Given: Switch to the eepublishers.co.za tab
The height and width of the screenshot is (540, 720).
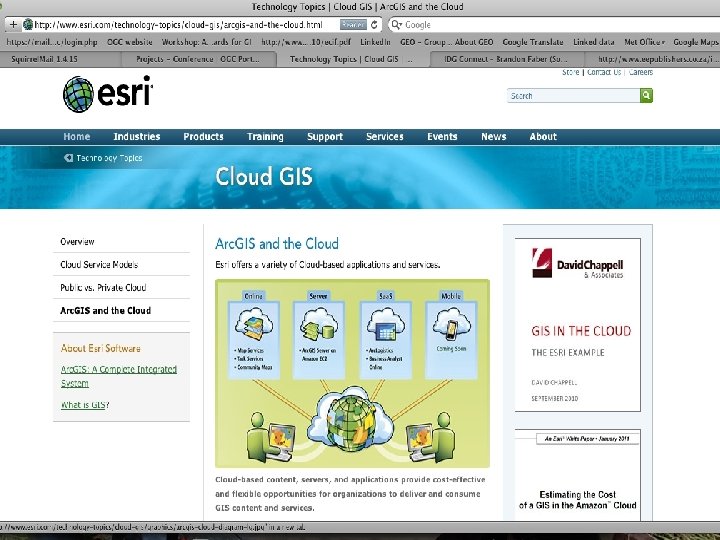Looking at the screenshot, I should click(652, 59).
